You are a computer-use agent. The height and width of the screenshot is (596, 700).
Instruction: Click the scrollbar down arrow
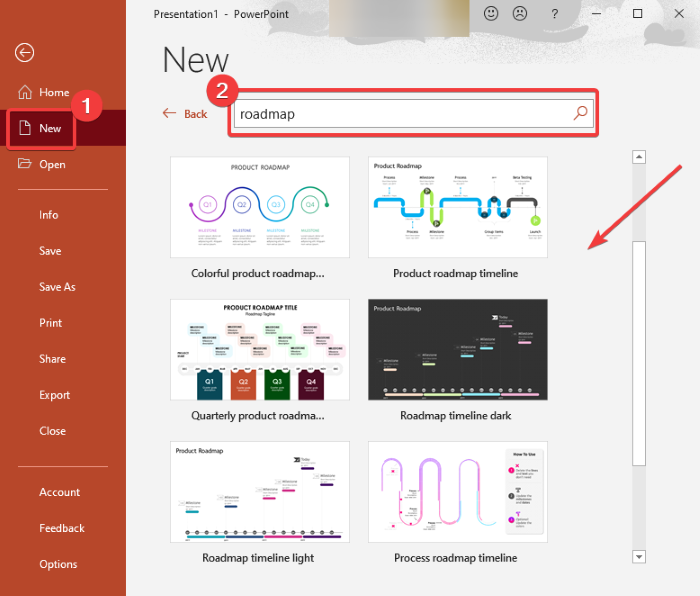[x=639, y=557]
